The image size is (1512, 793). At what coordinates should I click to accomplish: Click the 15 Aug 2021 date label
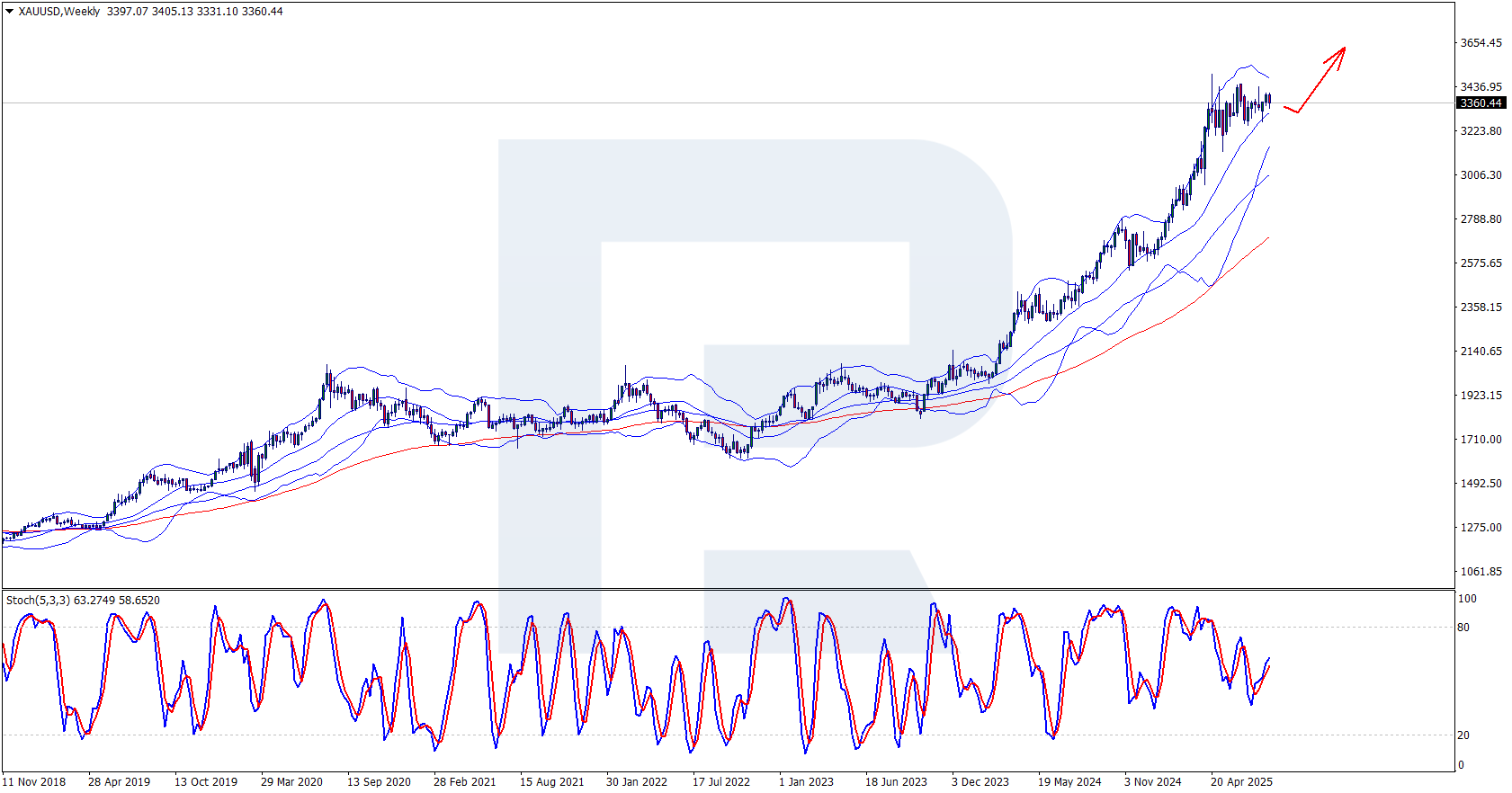551,781
